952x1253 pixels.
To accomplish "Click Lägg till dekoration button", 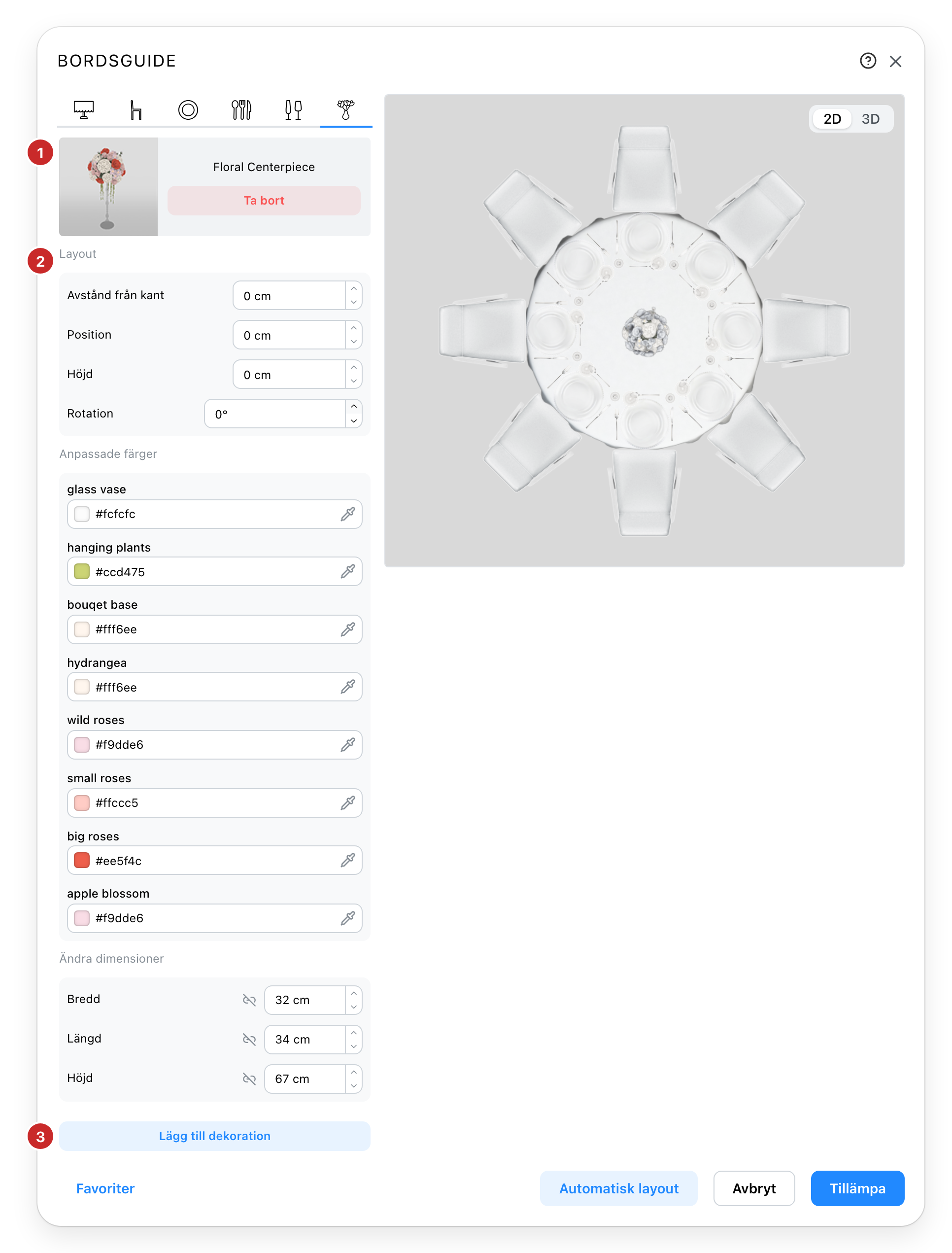I will (x=215, y=1136).
